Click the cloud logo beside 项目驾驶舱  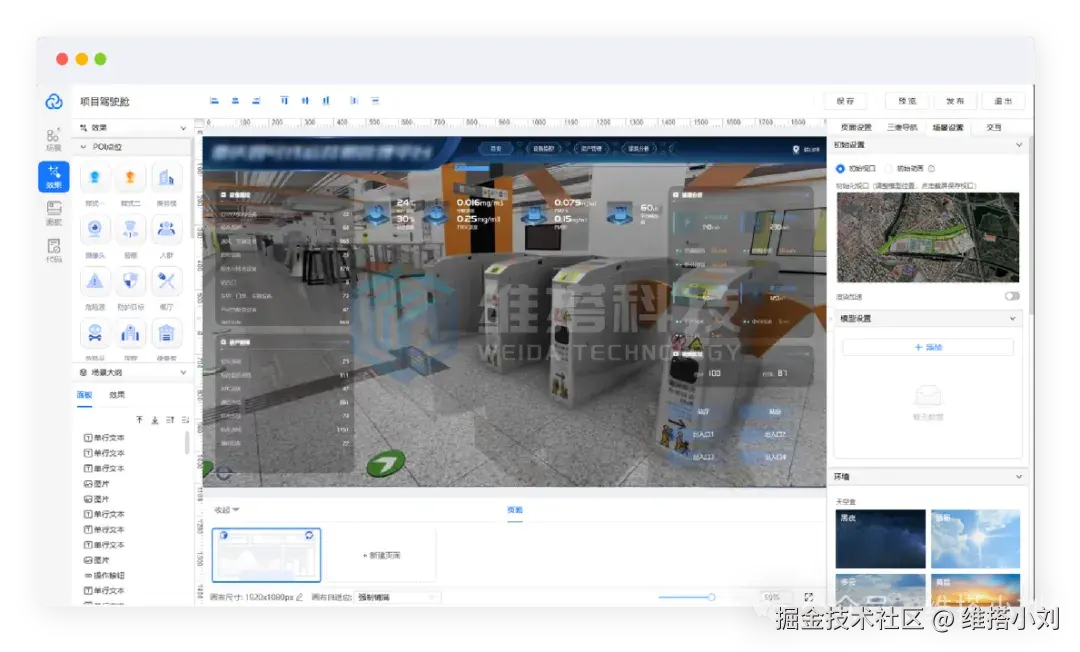click(x=54, y=102)
